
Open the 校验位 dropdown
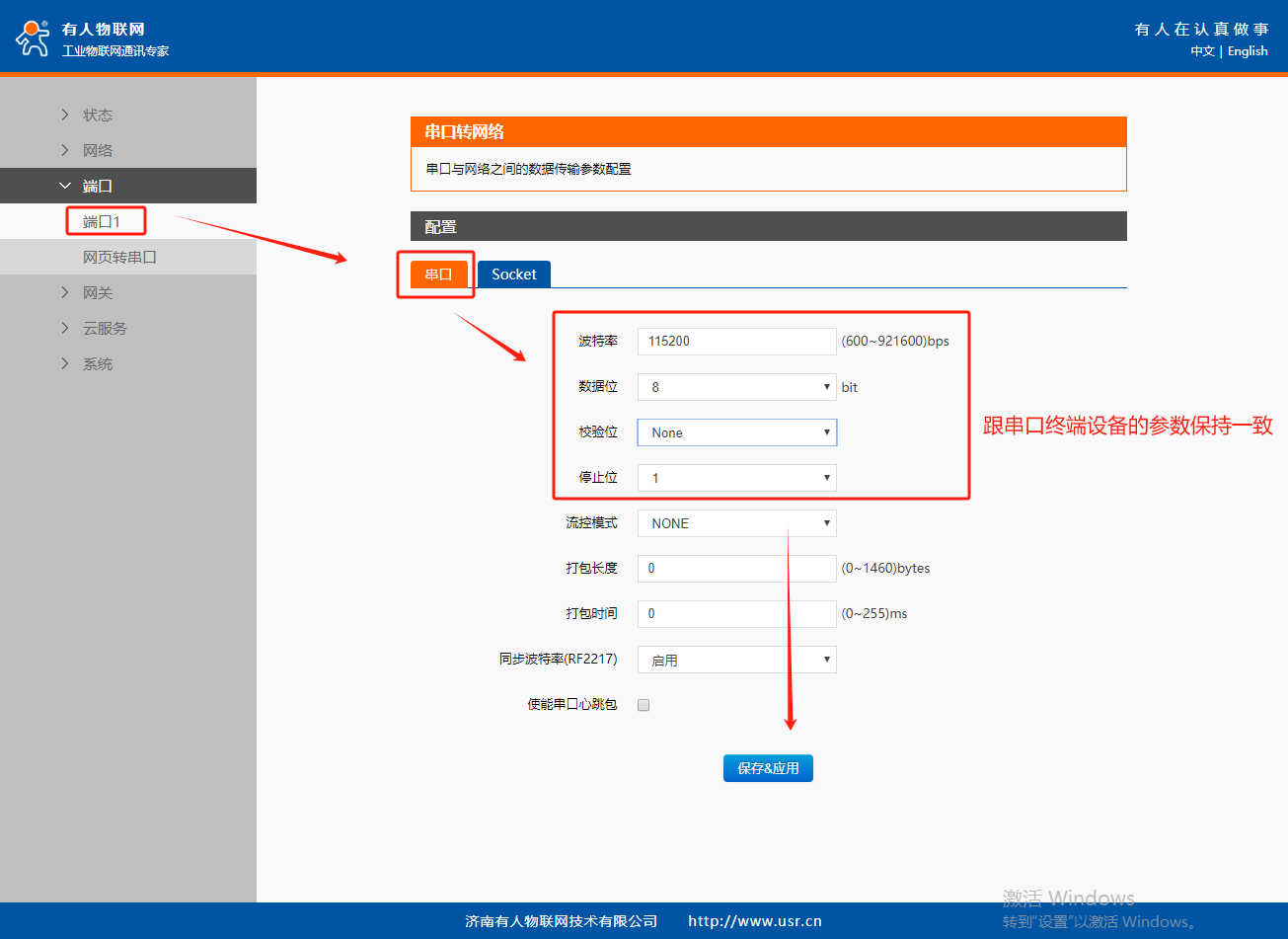(736, 432)
